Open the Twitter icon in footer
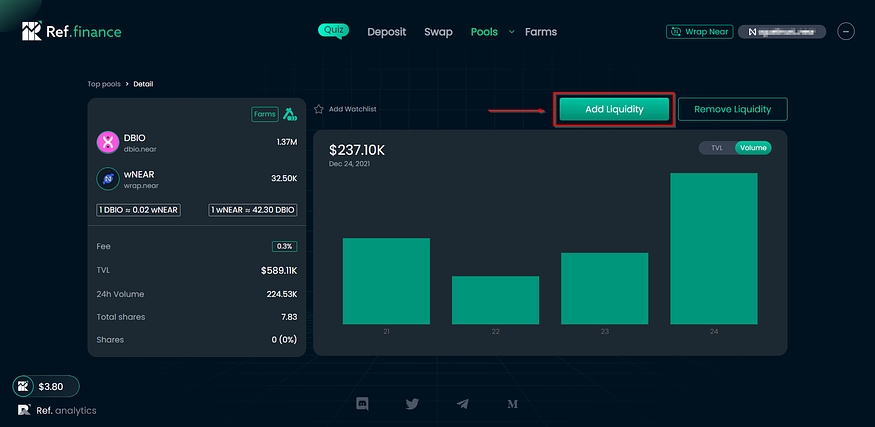 [412, 404]
